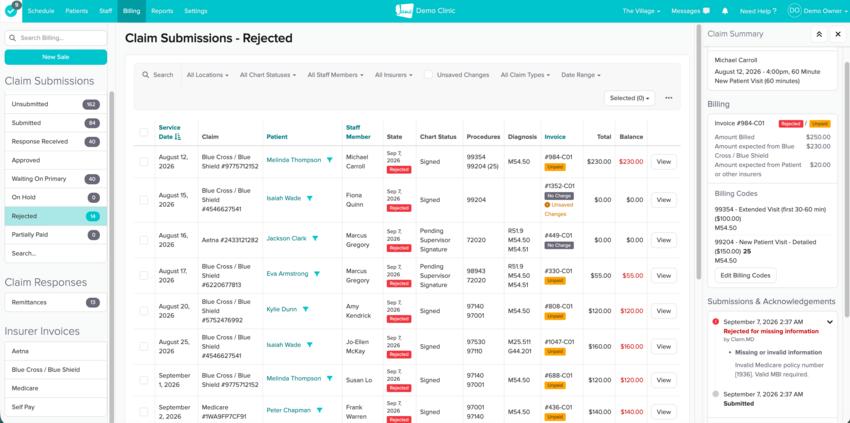Open Medicare insurer invoices
Screen dimensions: 850x423
click(x=56, y=388)
